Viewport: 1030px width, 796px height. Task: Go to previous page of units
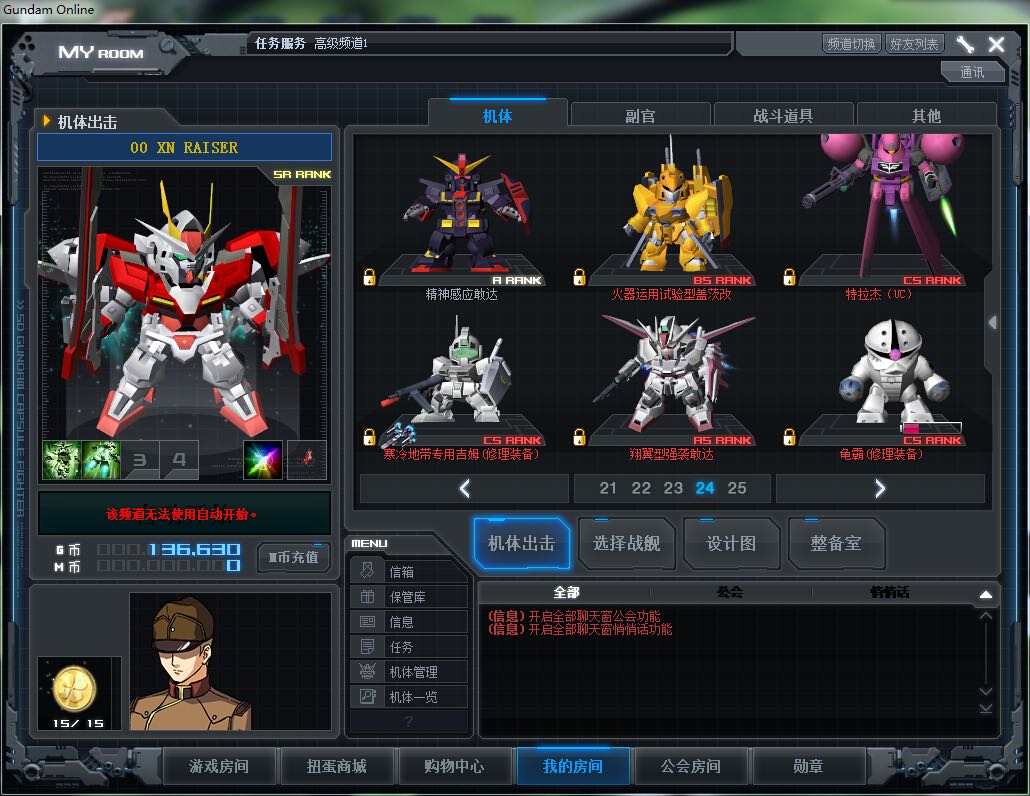coord(464,488)
